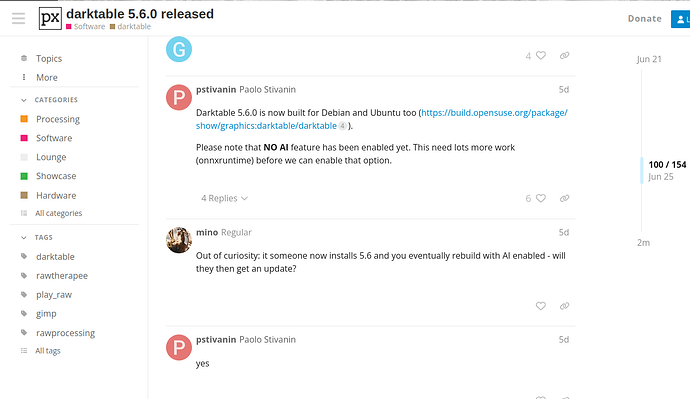690x399 pixels.
Task: Like the post showing 4 likes
Action: tap(540, 55)
